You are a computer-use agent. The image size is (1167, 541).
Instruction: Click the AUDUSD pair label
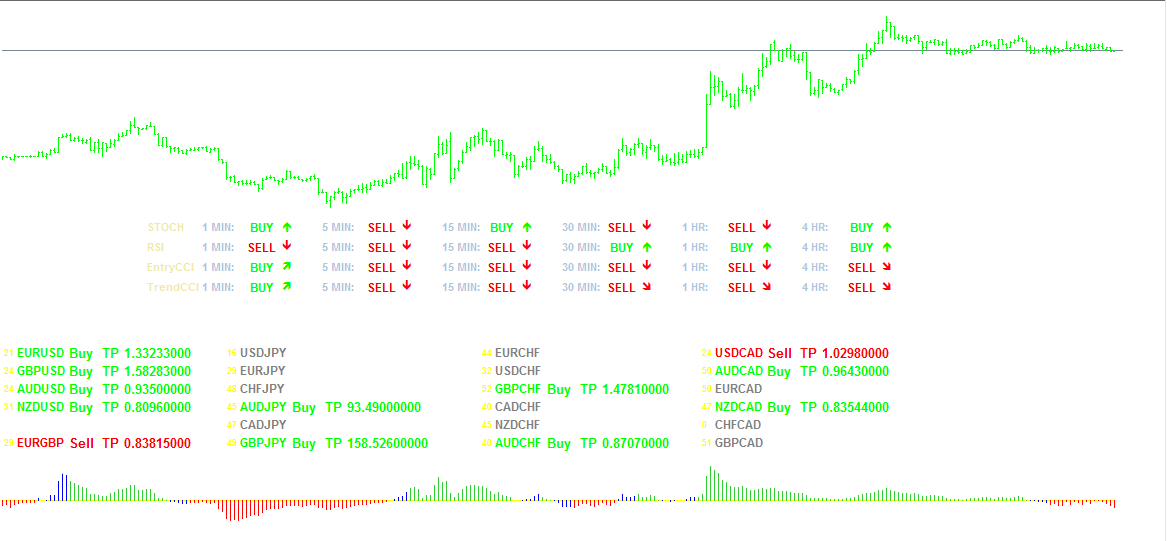42,389
